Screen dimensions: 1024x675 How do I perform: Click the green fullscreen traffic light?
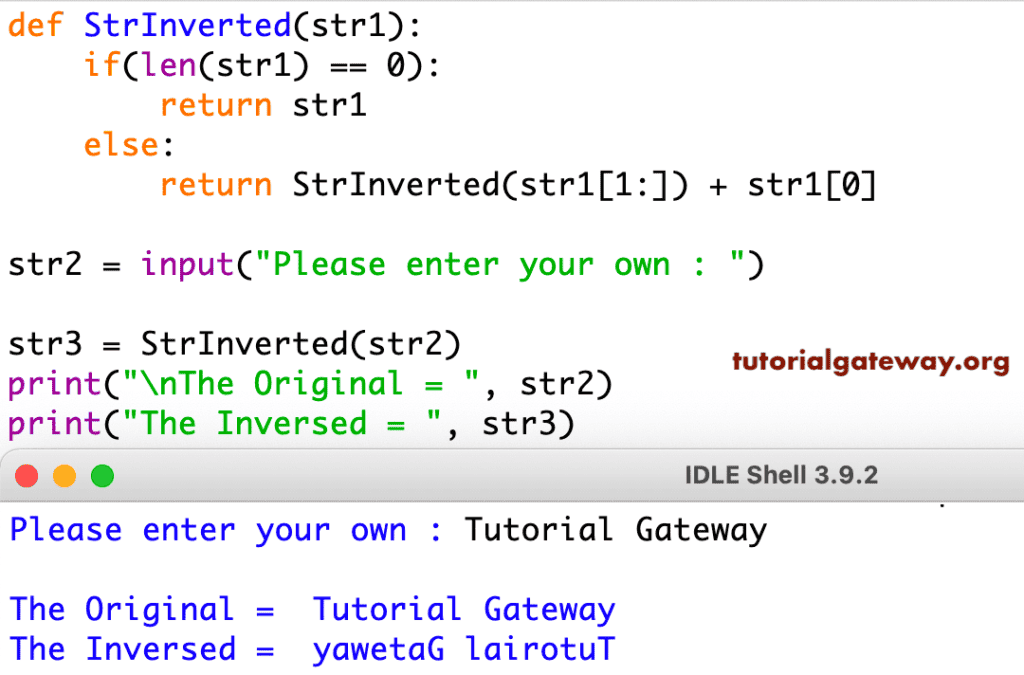100,476
